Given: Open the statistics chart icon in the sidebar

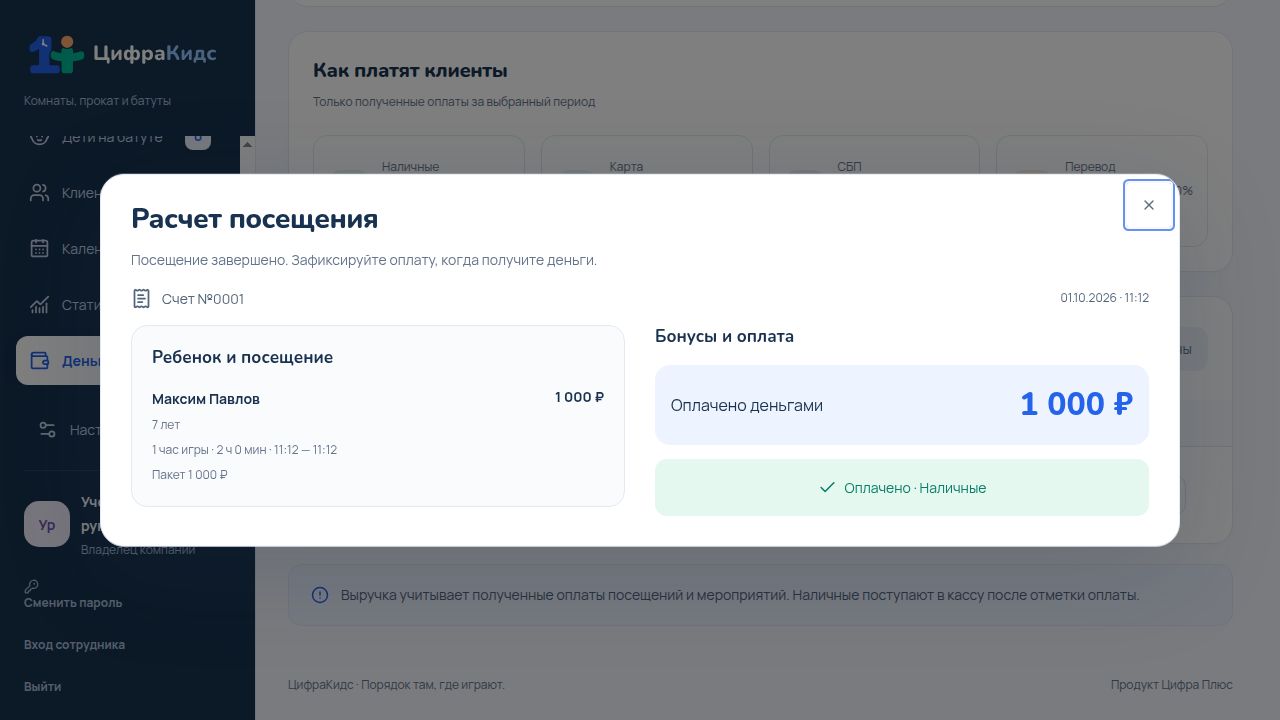Looking at the screenshot, I should coord(39,305).
